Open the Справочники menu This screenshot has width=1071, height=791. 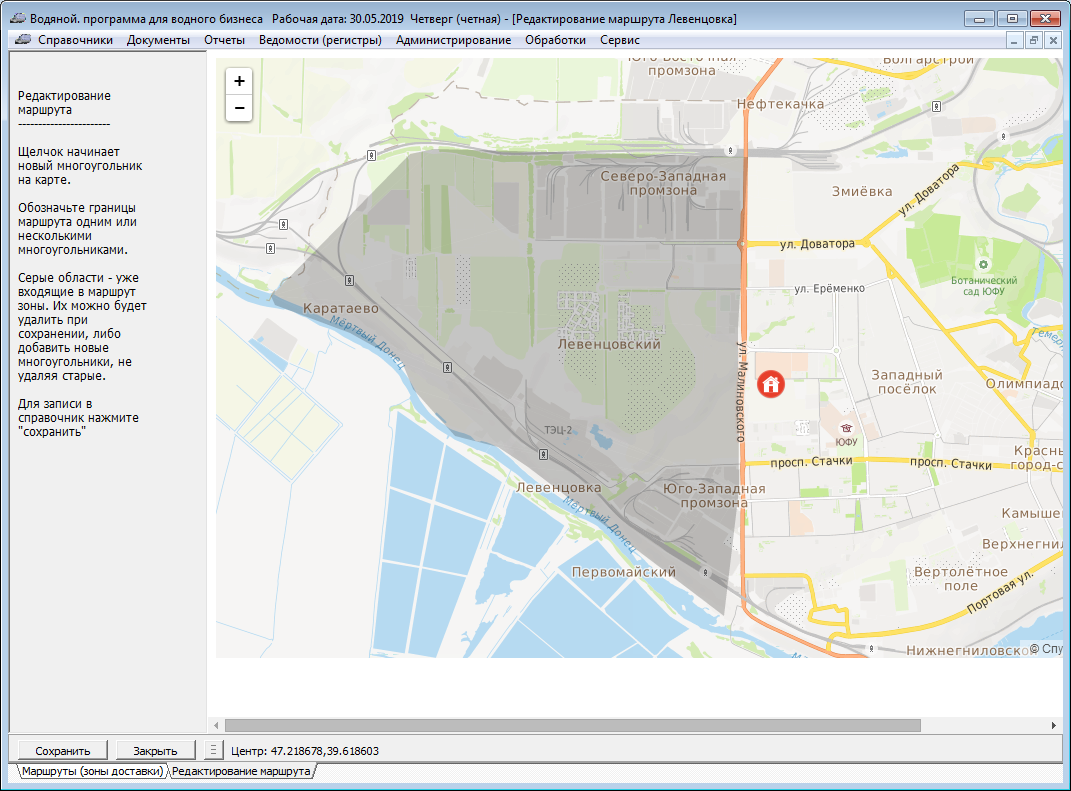coord(75,40)
